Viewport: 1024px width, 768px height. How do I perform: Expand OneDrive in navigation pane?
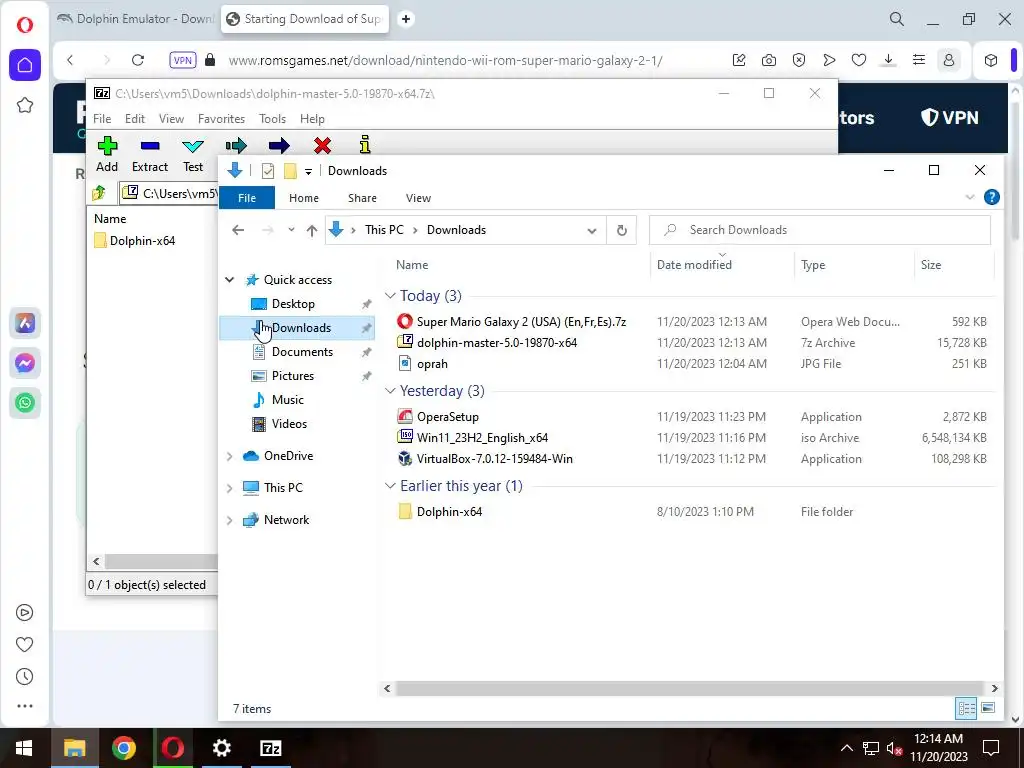click(x=230, y=456)
